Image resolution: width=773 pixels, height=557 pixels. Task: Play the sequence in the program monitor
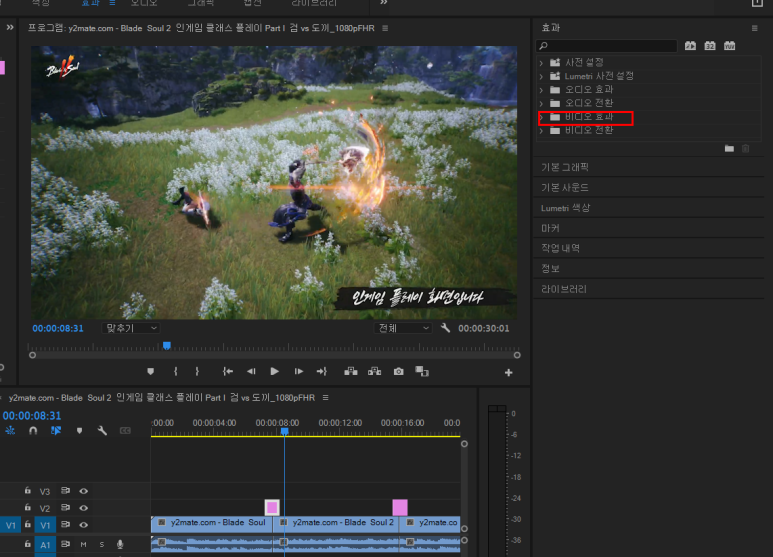275,372
